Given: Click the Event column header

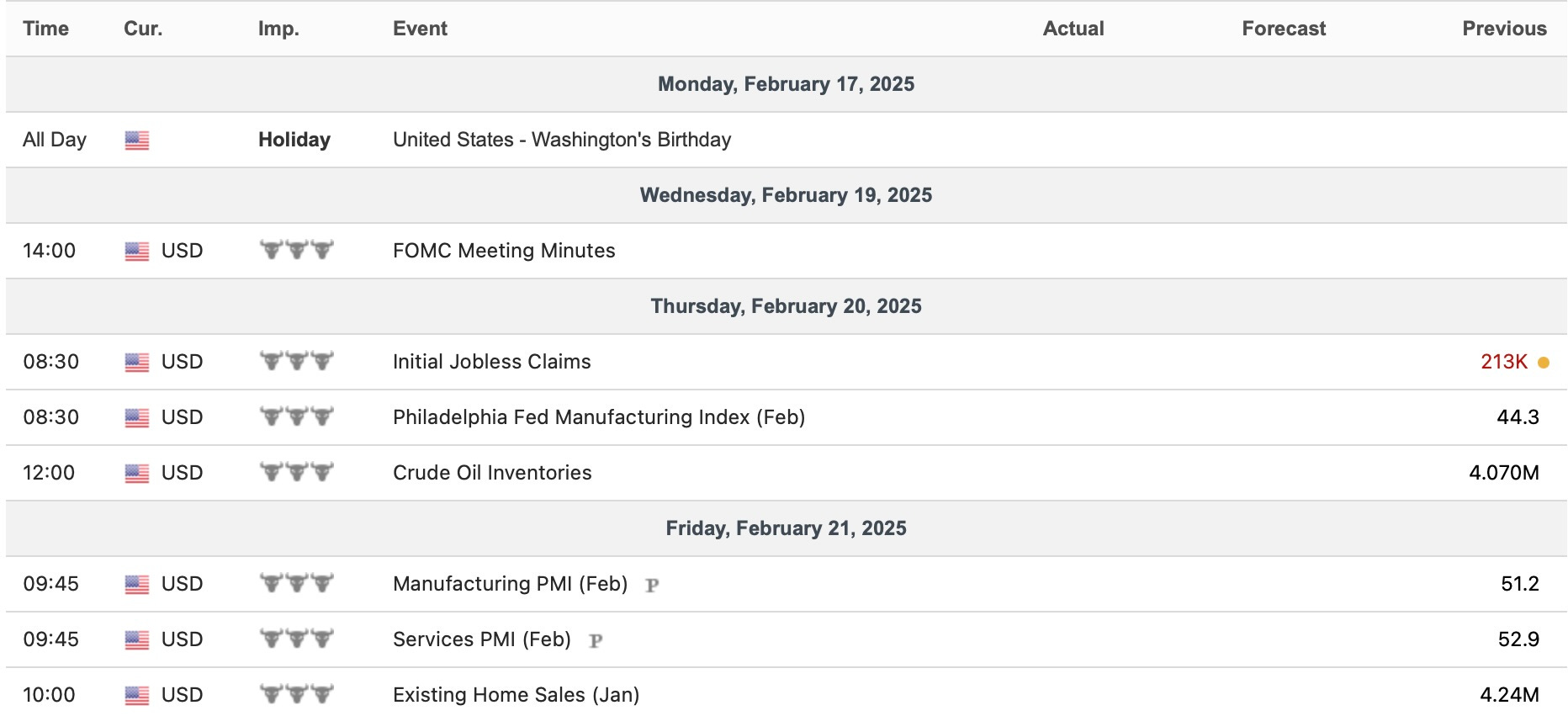Looking at the screenshot, I should click(420, 29).
